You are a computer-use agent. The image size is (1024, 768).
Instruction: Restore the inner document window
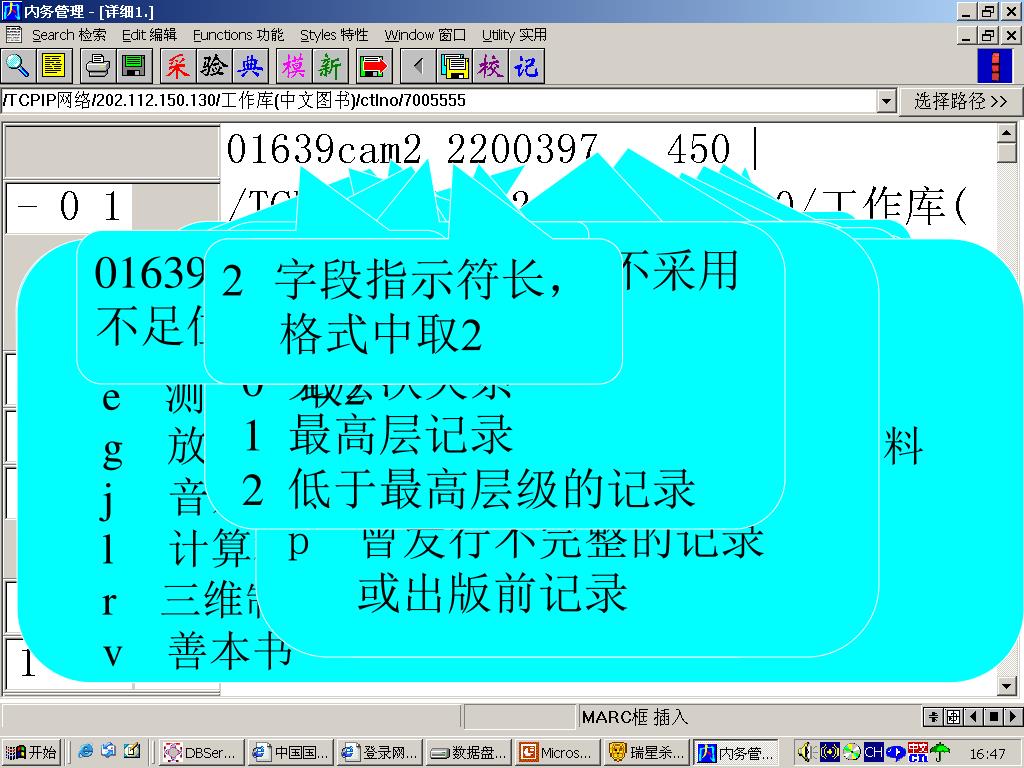click(x=987, y=35)
